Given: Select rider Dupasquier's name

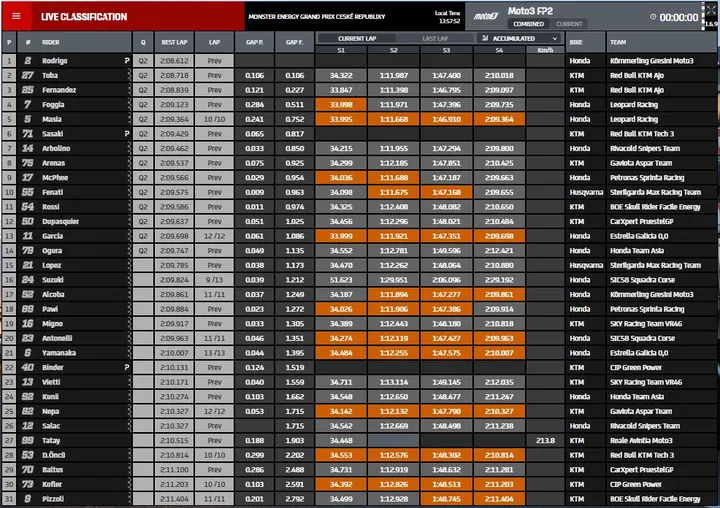Looking at the screenshot, I should coord(61,221).
